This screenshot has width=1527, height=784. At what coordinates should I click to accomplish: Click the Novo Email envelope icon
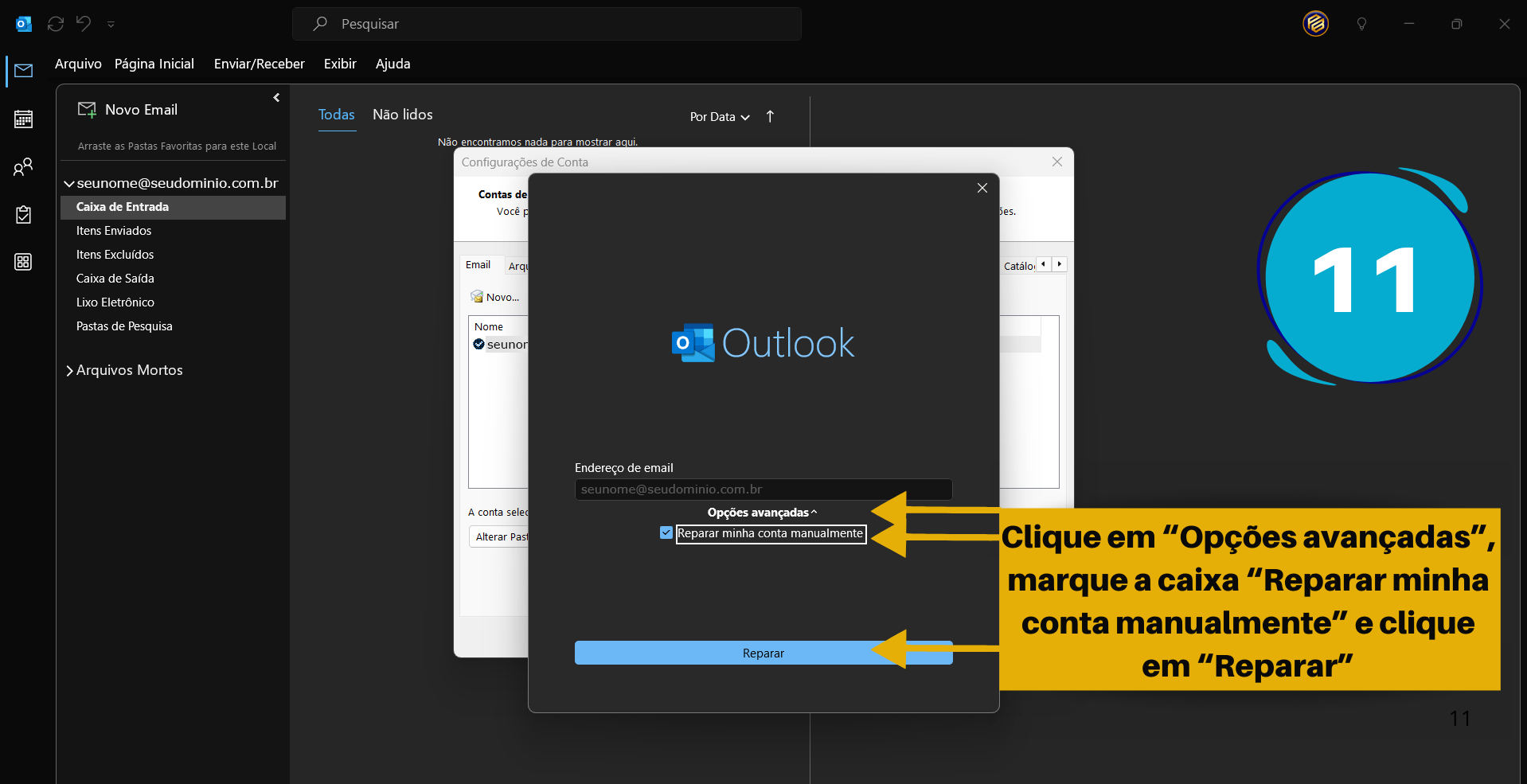coord(87,110)
